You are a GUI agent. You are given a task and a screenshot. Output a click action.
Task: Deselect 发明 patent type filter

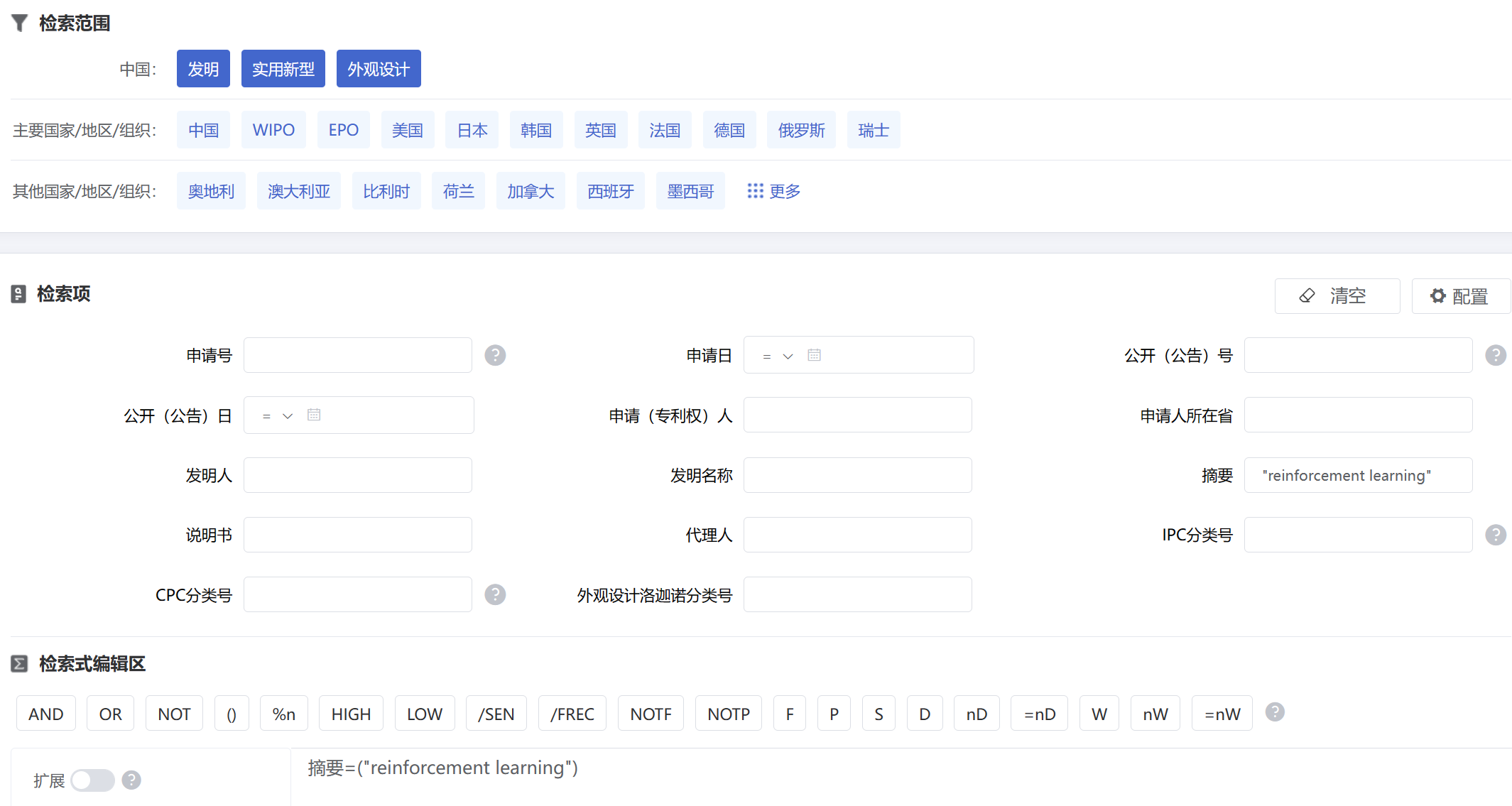click(x=203, y=69)
